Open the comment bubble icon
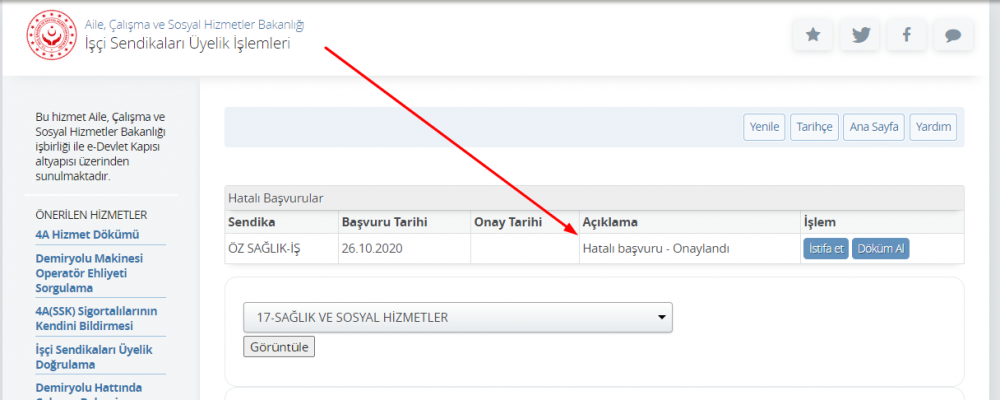 (x=953, y=35)
